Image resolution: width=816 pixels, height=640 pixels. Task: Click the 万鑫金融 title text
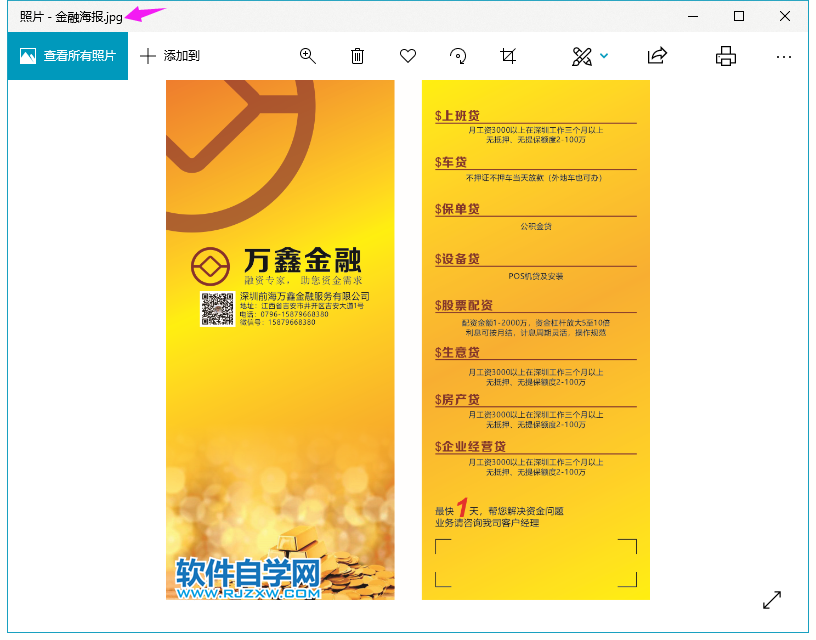click(303, 260)
